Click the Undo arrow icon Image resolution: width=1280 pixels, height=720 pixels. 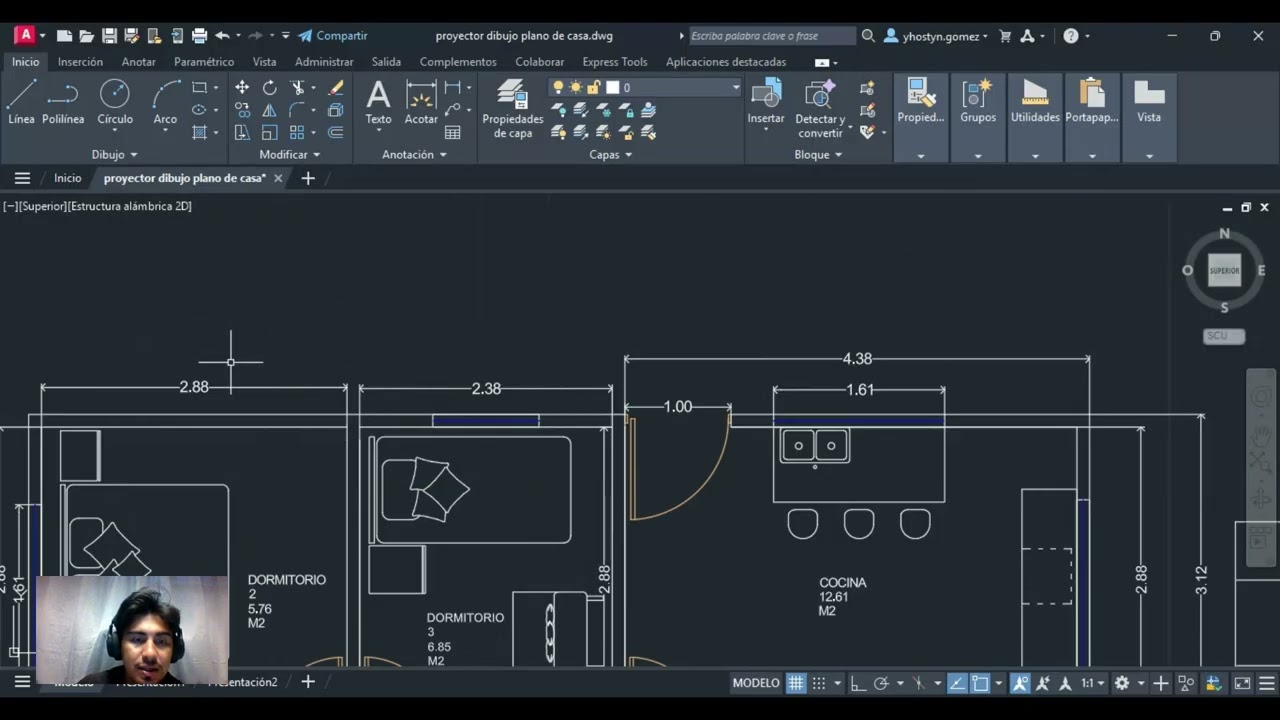(x=222, y=36)
